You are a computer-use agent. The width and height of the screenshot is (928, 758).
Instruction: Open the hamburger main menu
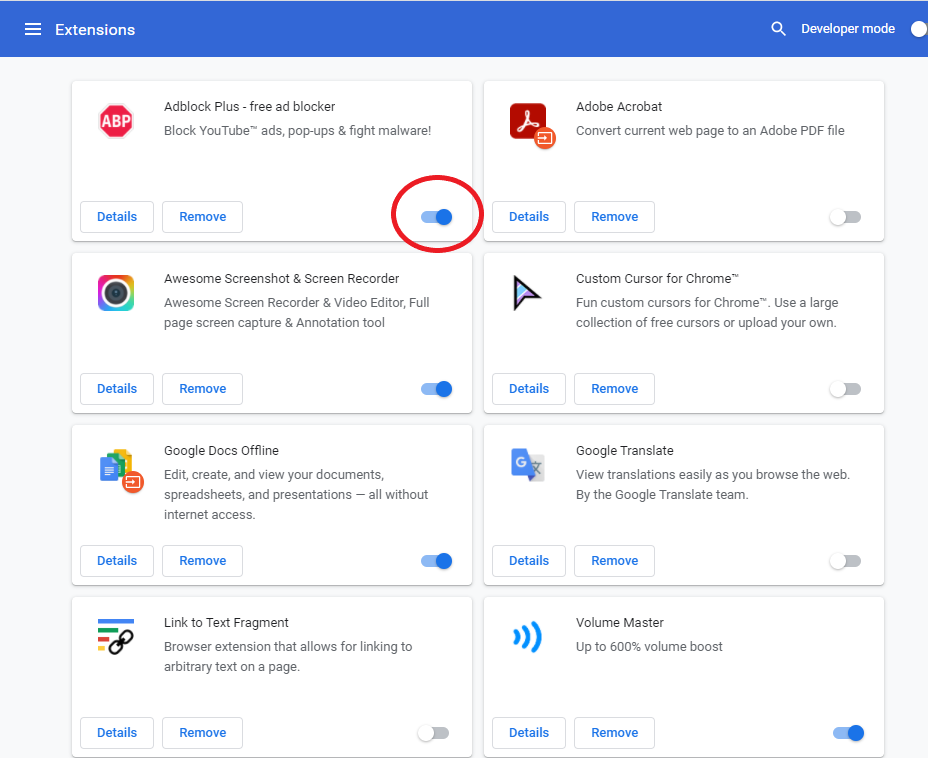[x=33, y=29]
